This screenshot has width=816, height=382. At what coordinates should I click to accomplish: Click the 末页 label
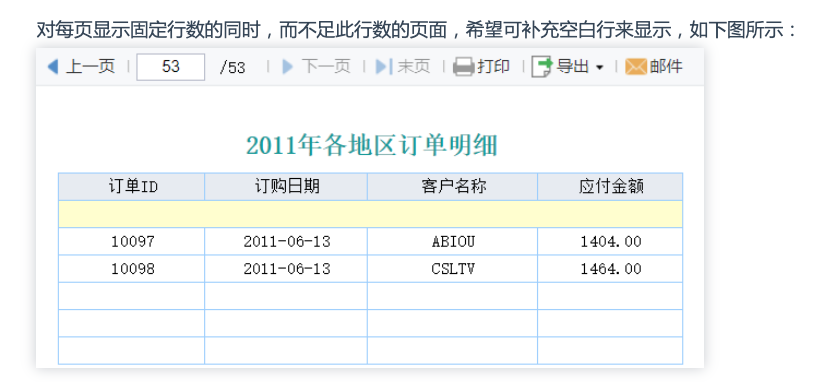coord(414,67)
